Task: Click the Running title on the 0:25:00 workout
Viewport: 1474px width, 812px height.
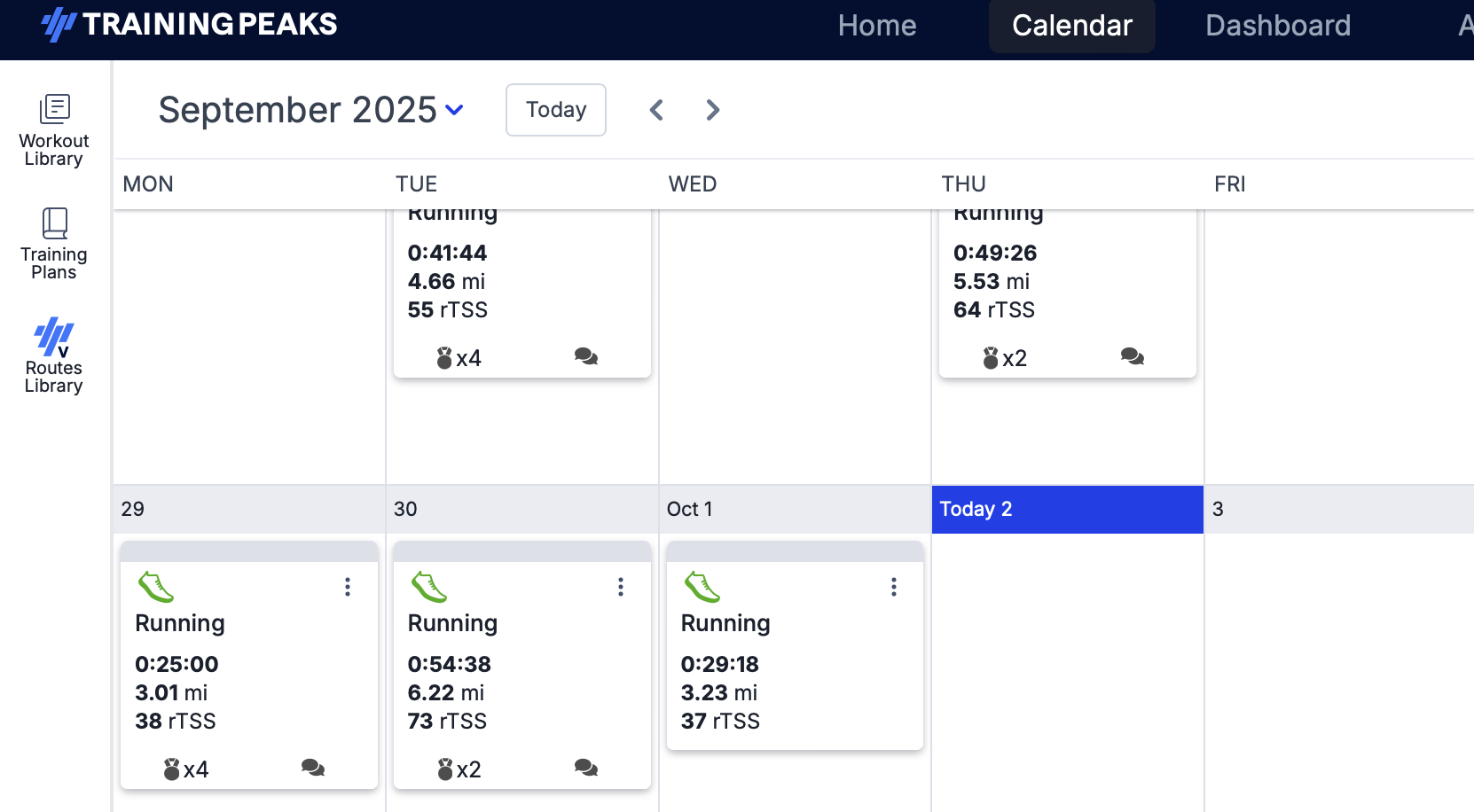Action: coord(180,623)
